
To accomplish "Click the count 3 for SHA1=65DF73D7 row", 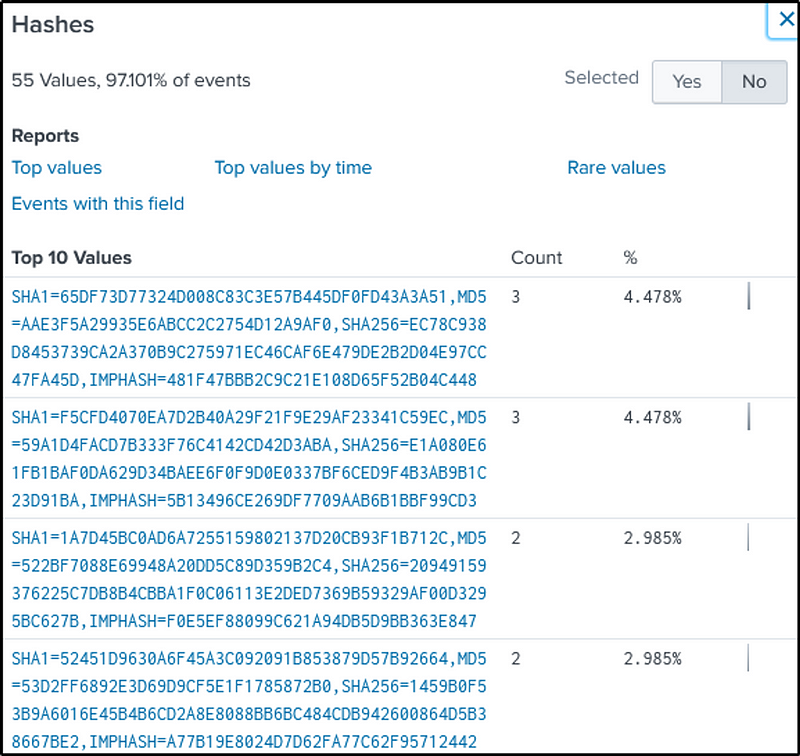I will (x=515, y=297).
